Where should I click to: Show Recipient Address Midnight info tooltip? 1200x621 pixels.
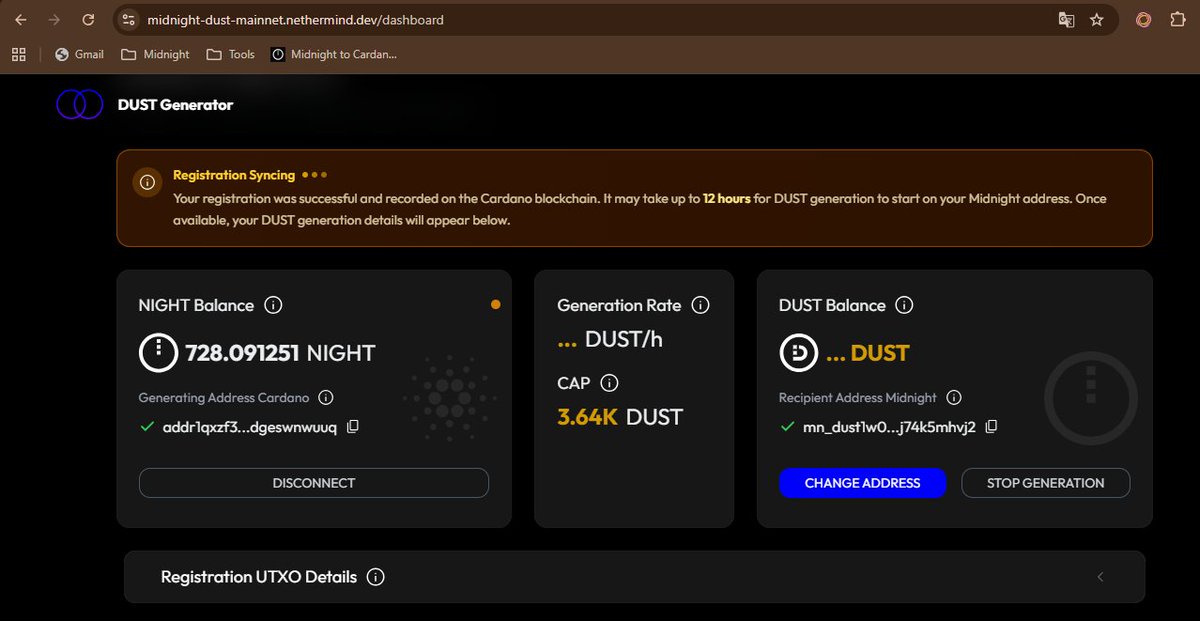coord(954,397)
